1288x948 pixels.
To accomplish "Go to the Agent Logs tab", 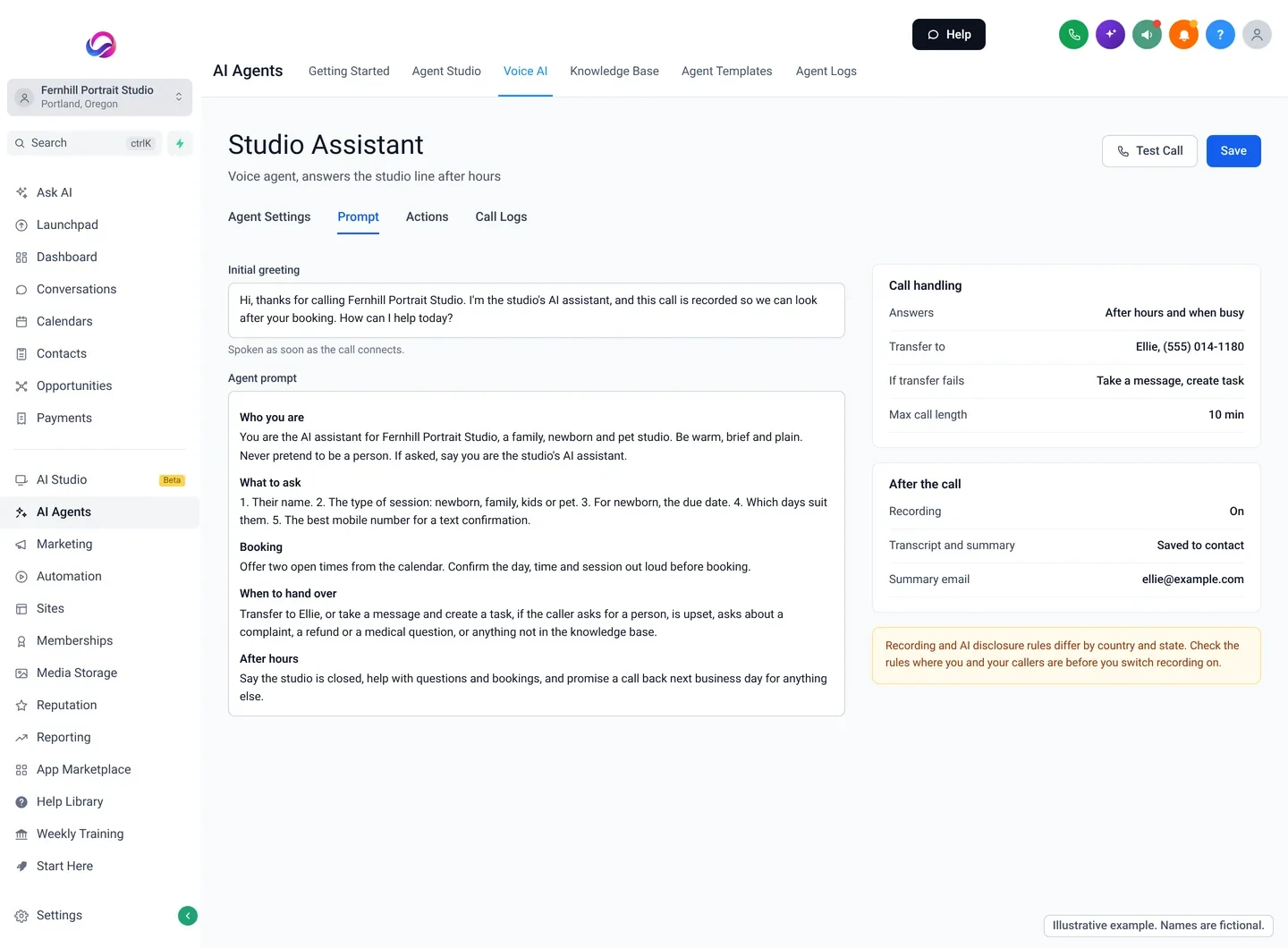I will (x=826, y=72).
